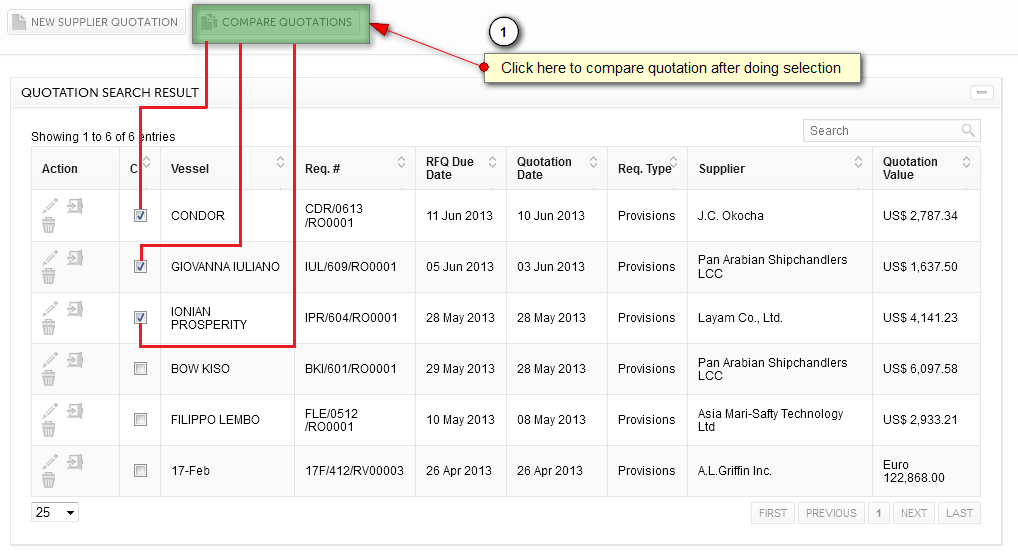Click the arrow-box icon in the 17-Feb row
Screen dimensions: 1018x555
[75, 462]
